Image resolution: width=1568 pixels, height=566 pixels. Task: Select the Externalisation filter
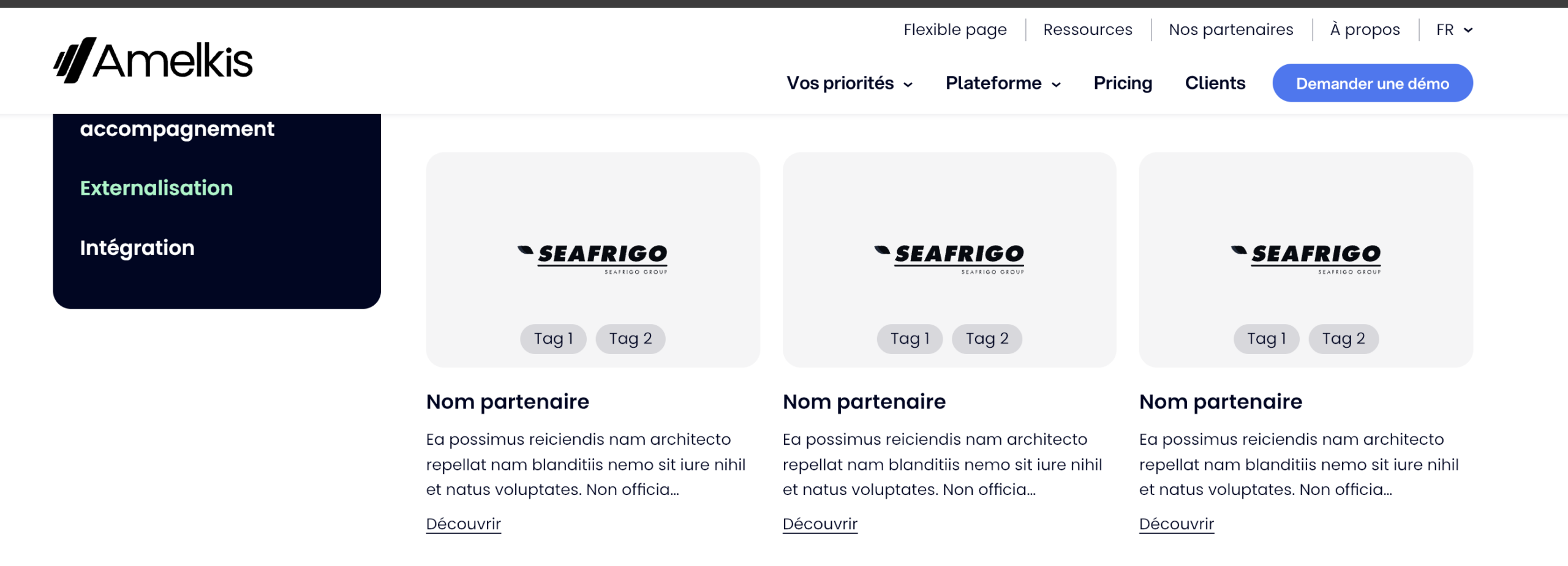tap(156, 188)
